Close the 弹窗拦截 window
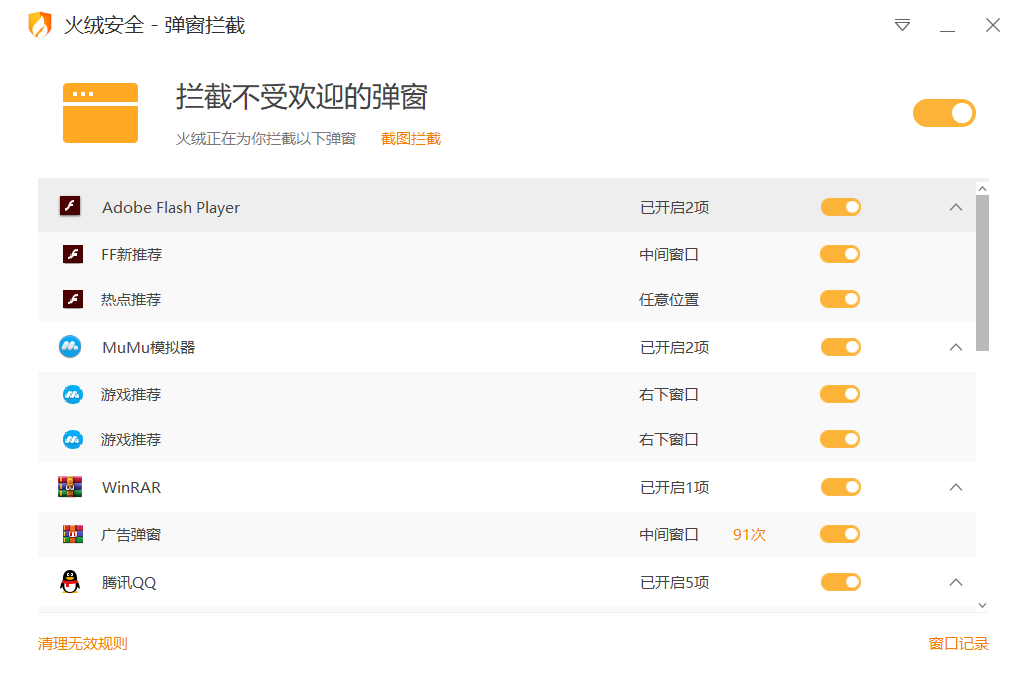The image size is (1027, 675). [992, 25]
